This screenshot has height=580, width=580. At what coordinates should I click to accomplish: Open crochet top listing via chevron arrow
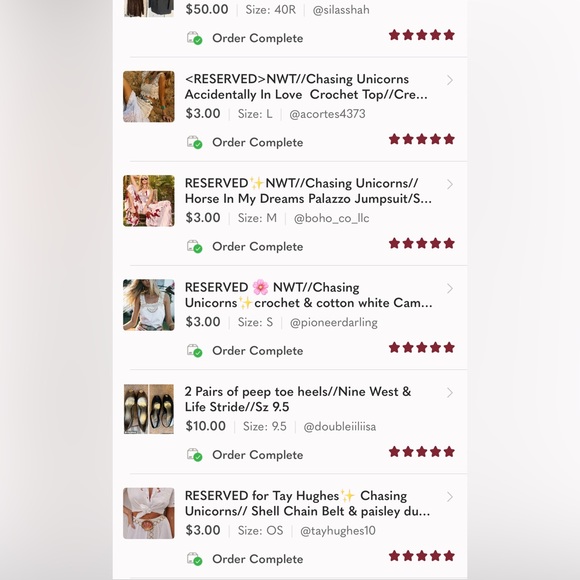click(x=450, y=80)
